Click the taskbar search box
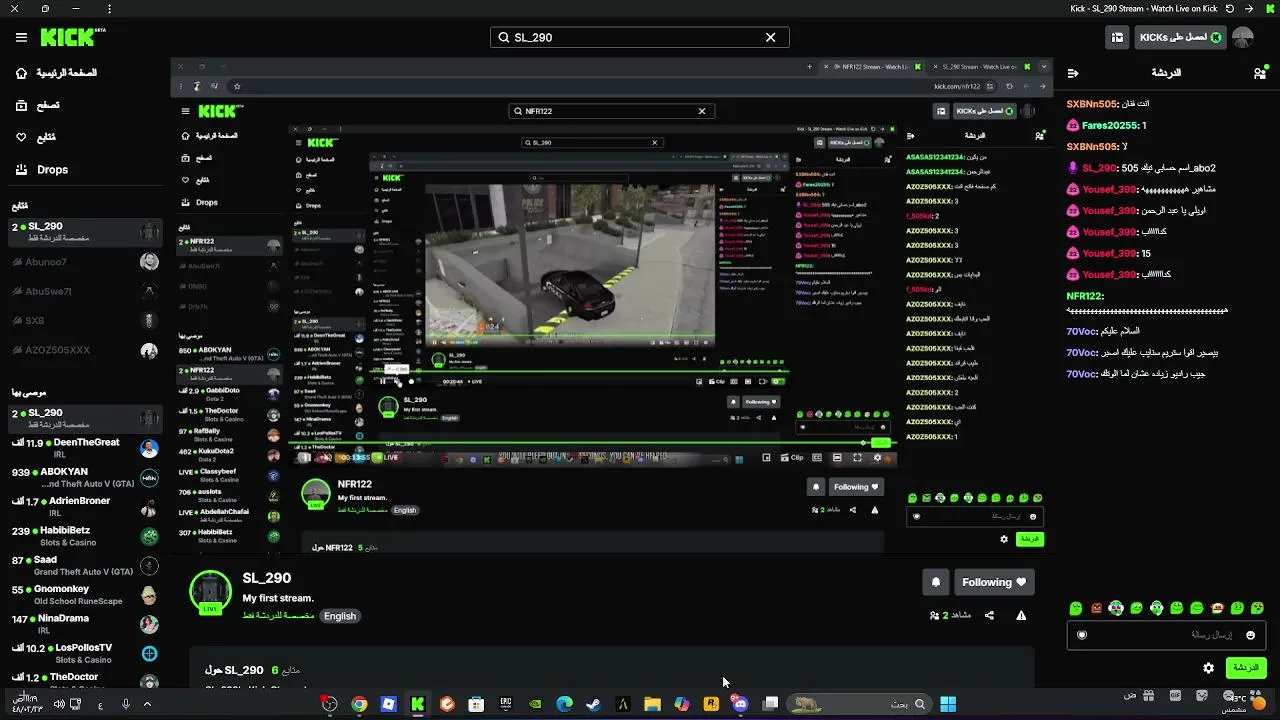 coord(859,704)
